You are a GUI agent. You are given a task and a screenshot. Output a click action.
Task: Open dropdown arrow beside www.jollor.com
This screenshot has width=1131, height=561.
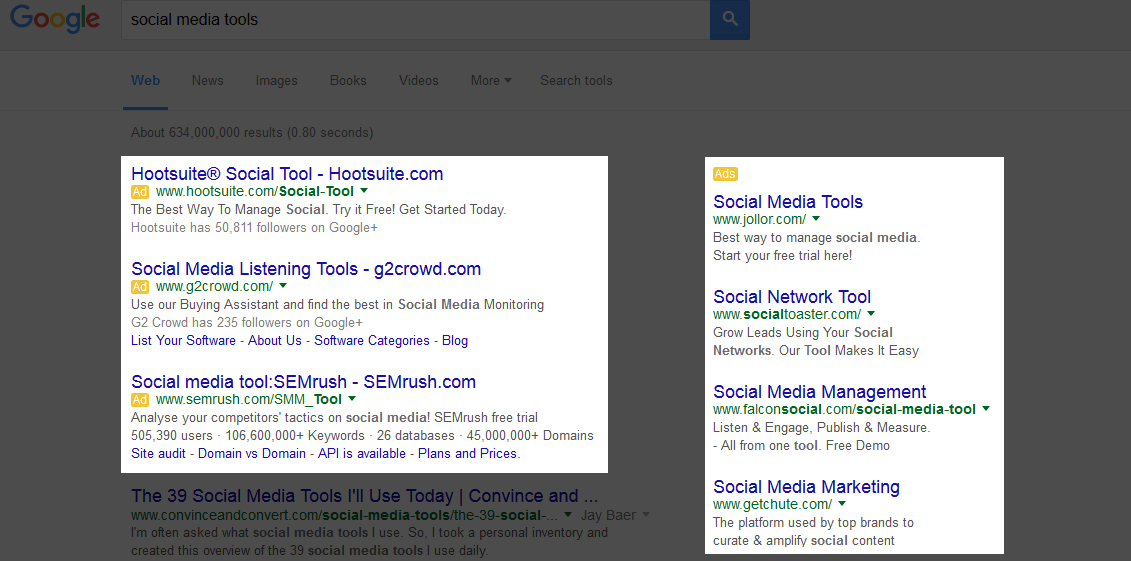click(816, 218)
